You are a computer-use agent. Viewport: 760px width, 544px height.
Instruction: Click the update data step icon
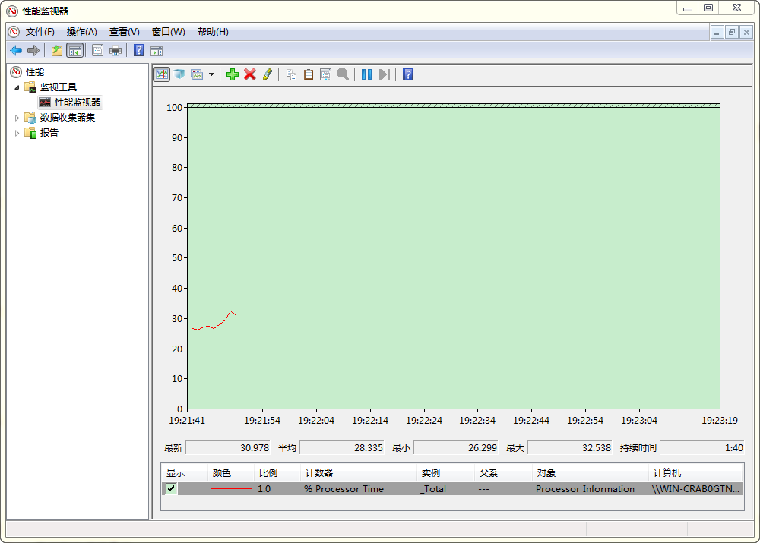click(x=384, y=74)
